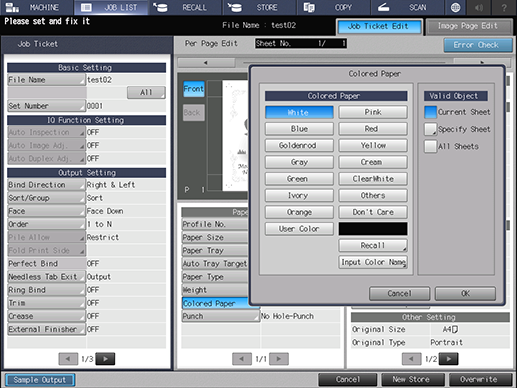Viewport: 517px width, 388px height.
Task: Click the All button in Basic Setting
Action: (x=146, y=93)
